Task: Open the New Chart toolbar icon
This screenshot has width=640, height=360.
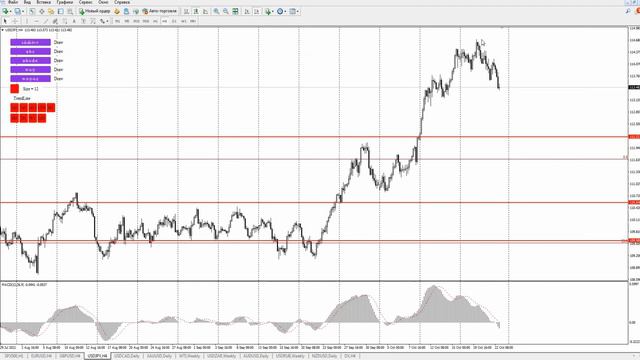Action: point(5,11)
